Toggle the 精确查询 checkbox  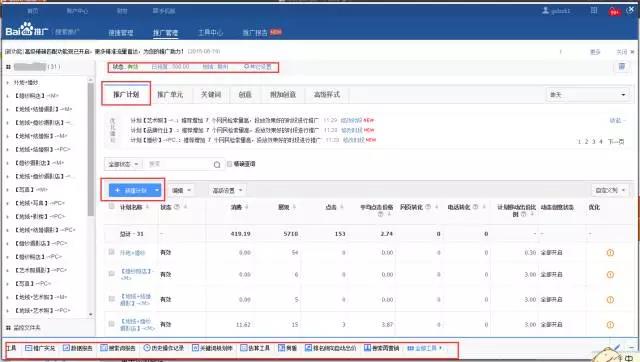pos(230,164)
